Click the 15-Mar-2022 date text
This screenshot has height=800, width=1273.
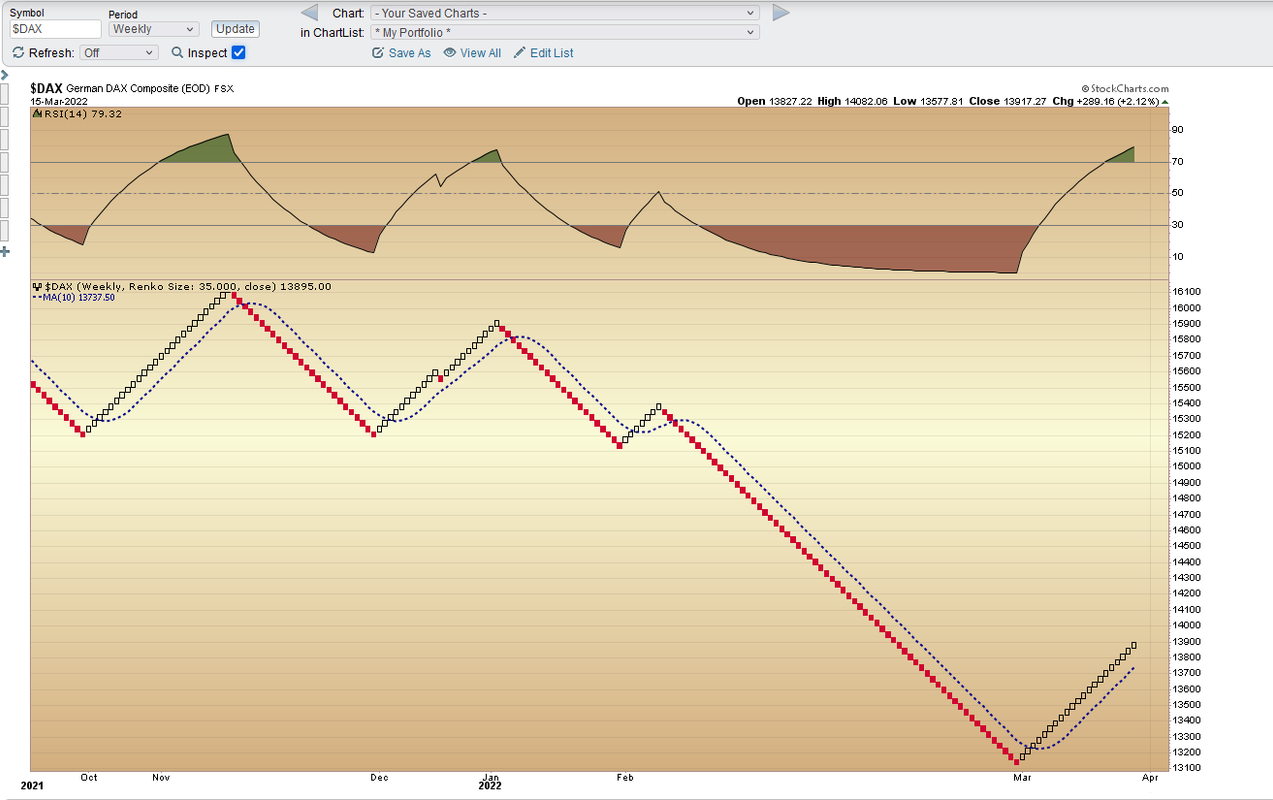coord(59,101)
